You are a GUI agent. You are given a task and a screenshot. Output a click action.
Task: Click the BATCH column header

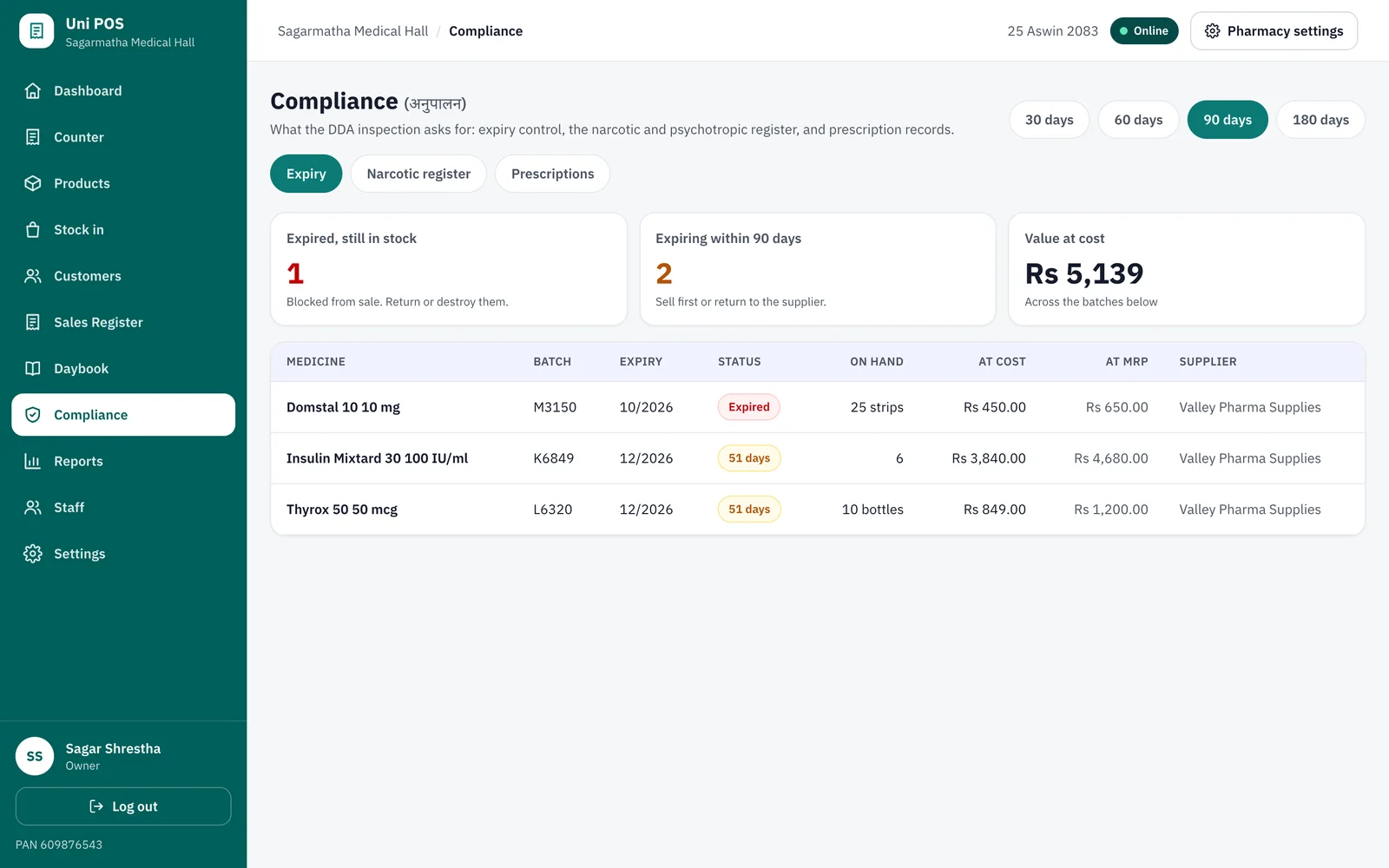coord(552,362)
